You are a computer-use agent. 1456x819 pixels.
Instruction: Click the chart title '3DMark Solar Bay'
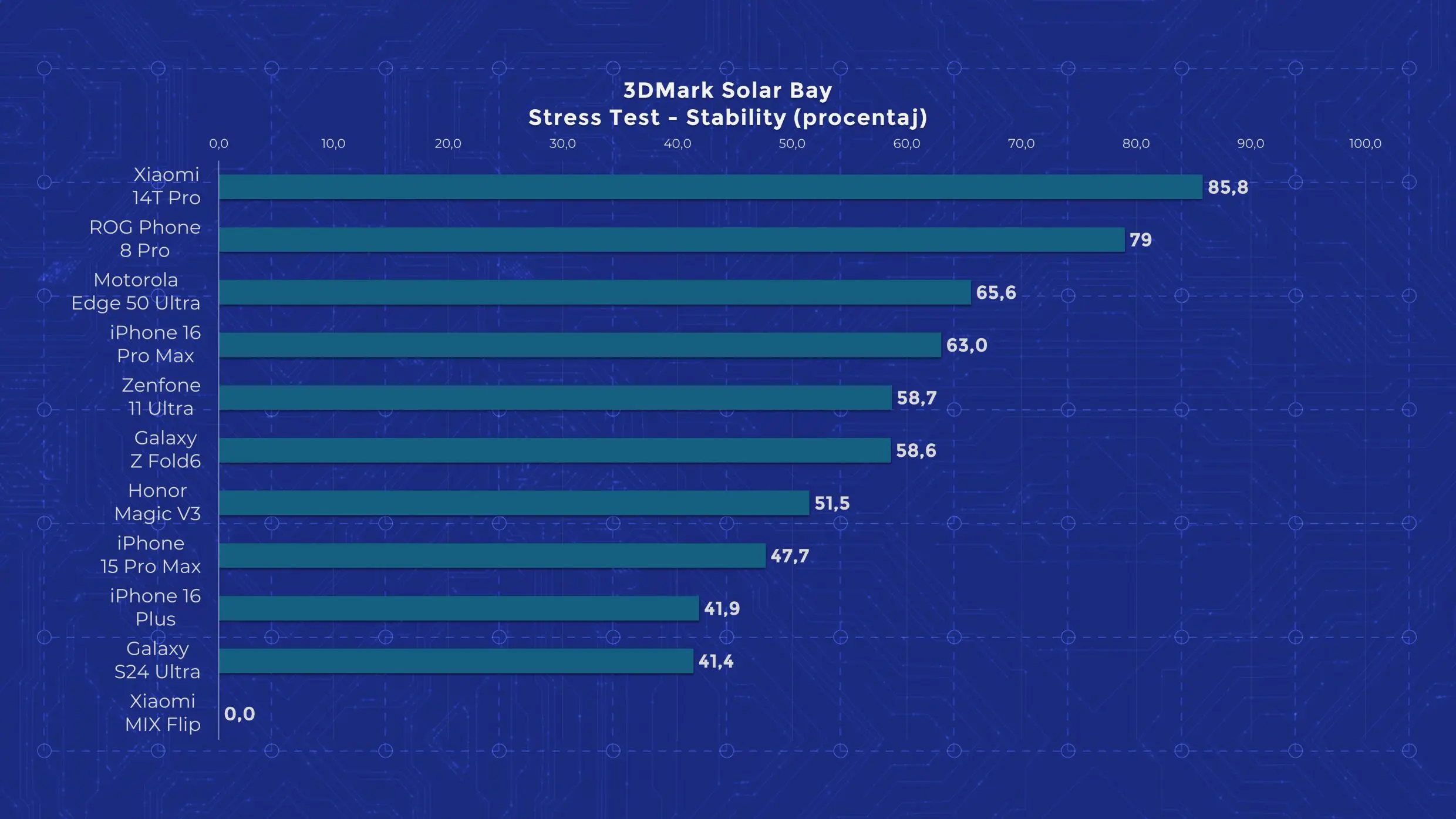(x=727, y=90)
